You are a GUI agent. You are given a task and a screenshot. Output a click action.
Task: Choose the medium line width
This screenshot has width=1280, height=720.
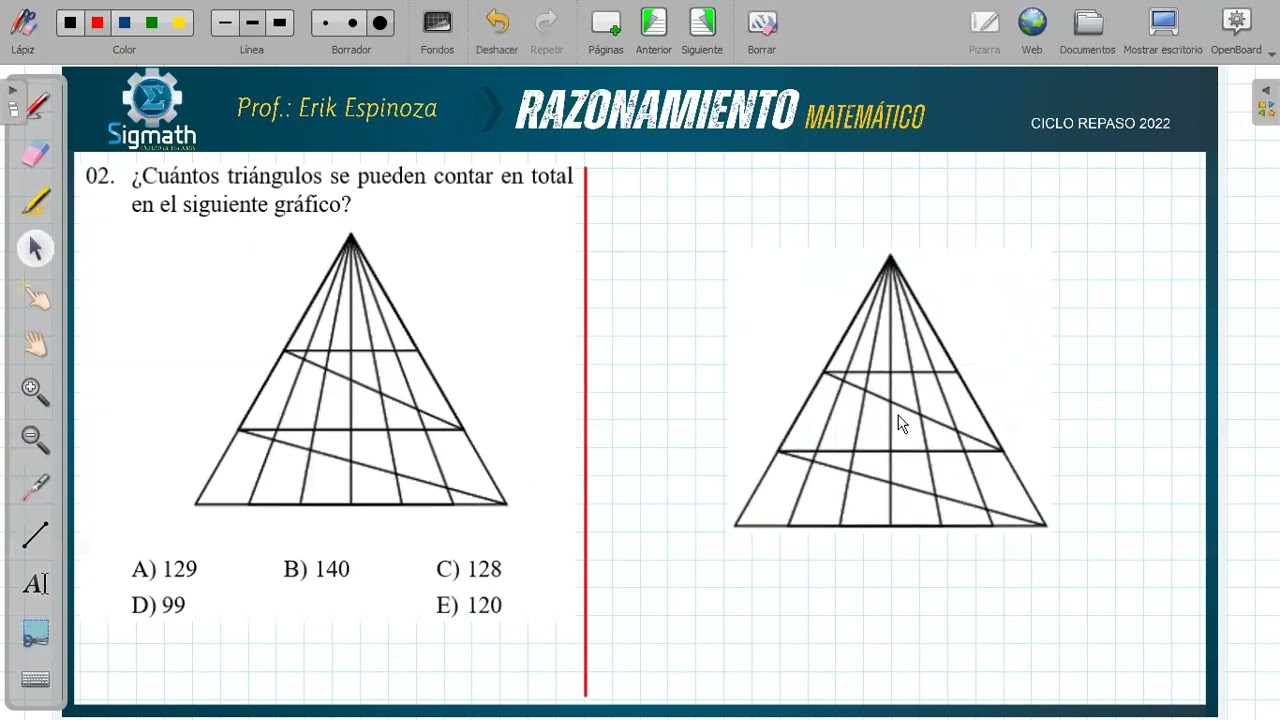(252, 23)
